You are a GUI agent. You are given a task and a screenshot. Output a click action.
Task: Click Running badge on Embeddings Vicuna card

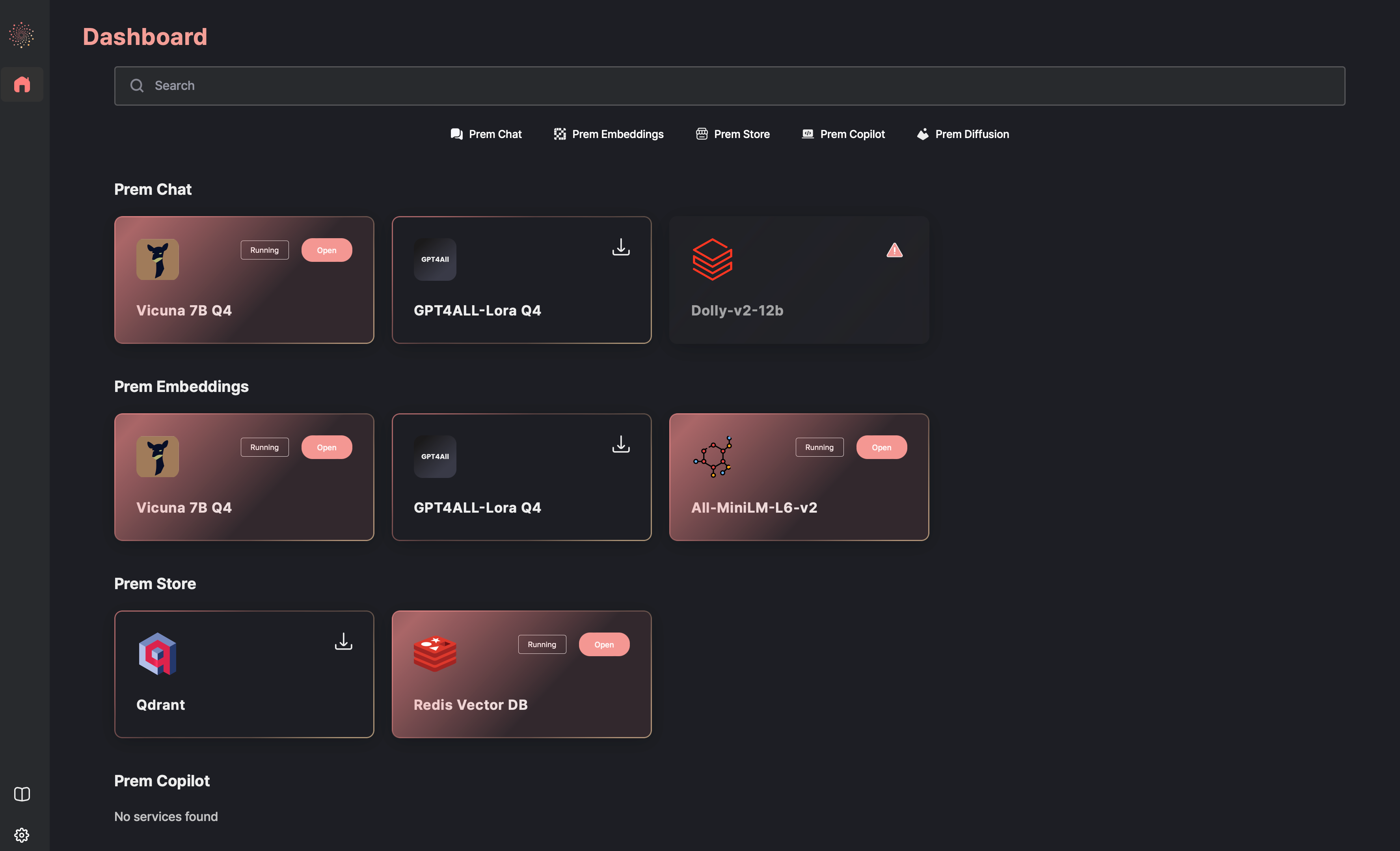point(264,447)
